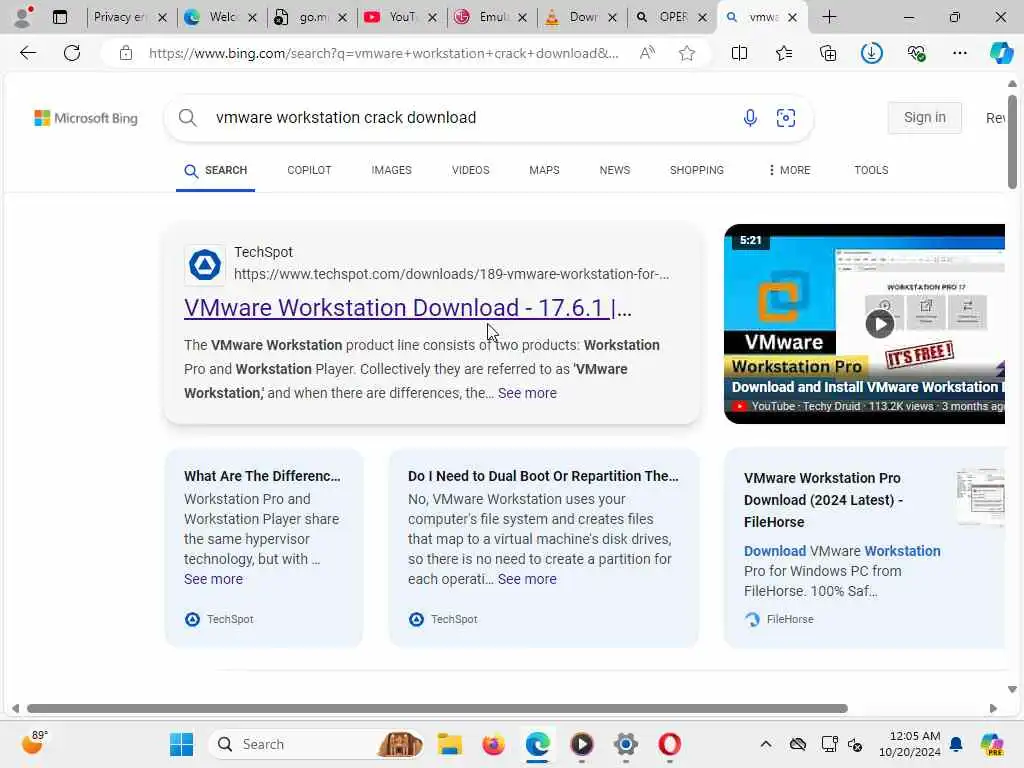Select the SHOPPING search tab
The width and height of the screenshot is (1024, 768).
pos(697,170)
